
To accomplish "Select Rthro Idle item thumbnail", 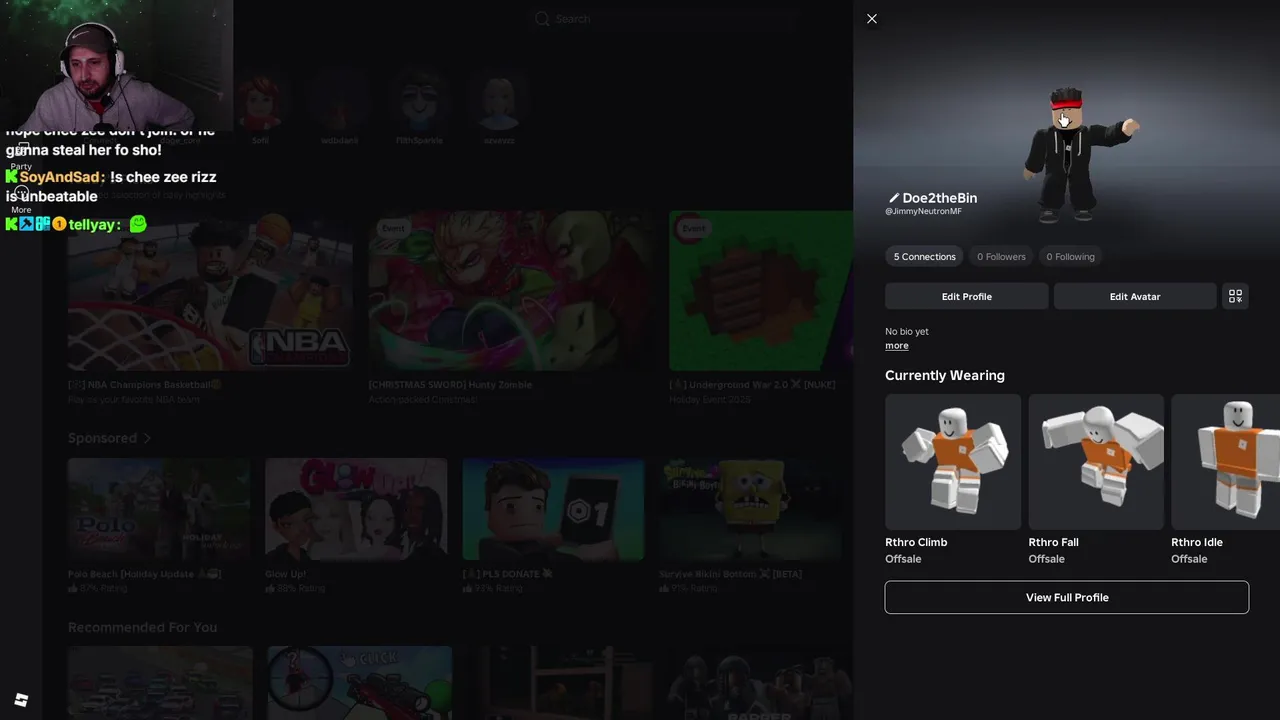I will pyautogui.click(x=1226, y=461).
